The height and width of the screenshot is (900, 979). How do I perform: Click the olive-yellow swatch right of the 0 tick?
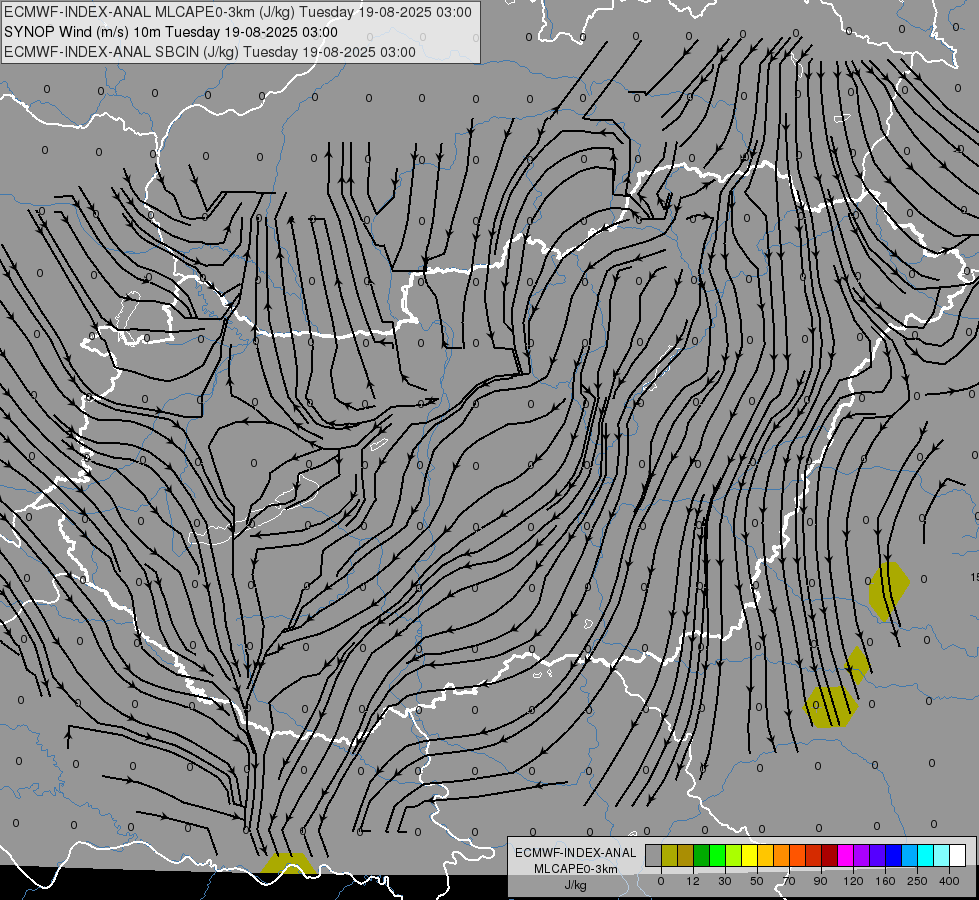tap(669, 855)
